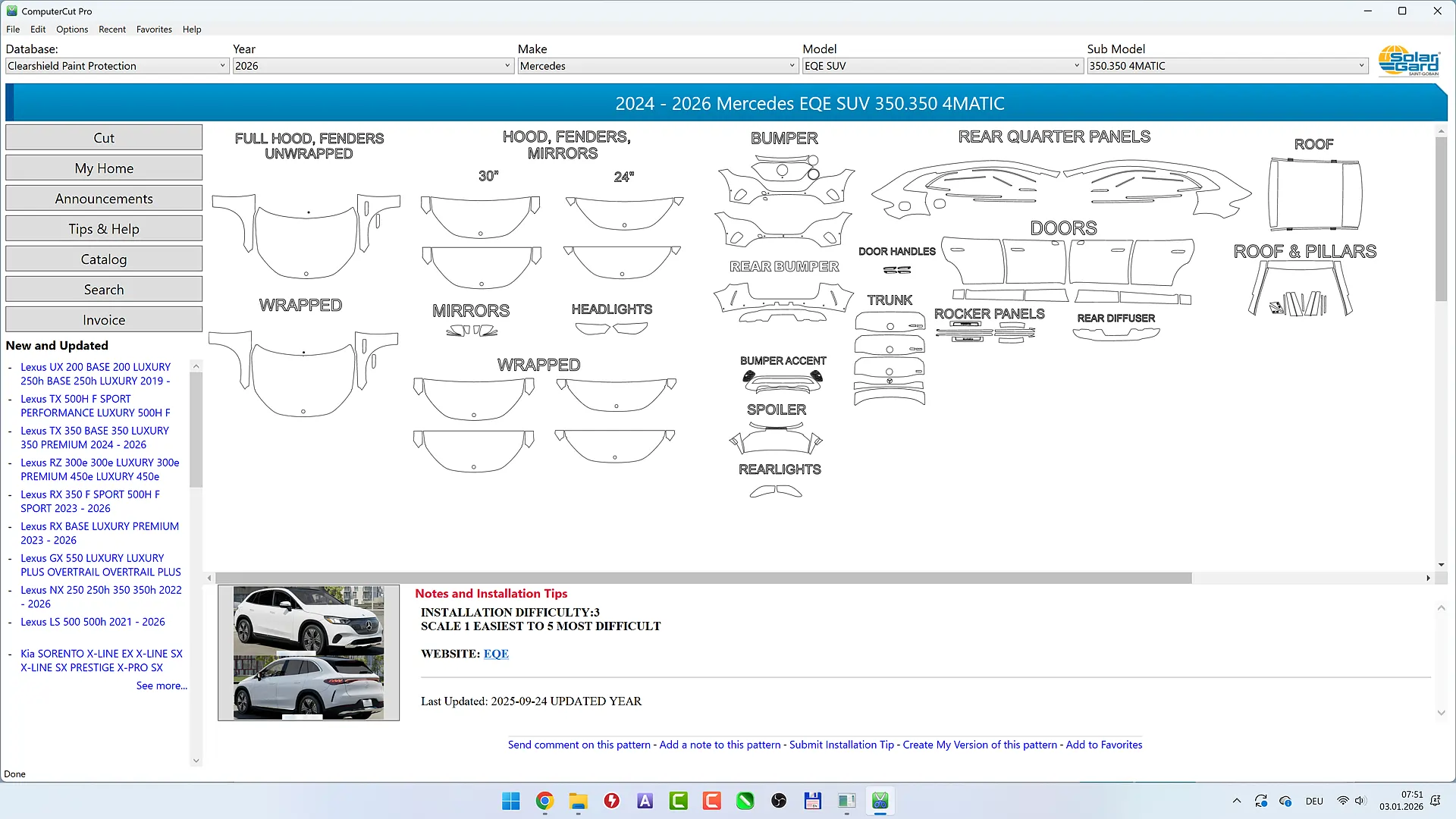Screen dimensions: 1456x819
Task: Open the green pen taskbar app
Action: [745, 801]
